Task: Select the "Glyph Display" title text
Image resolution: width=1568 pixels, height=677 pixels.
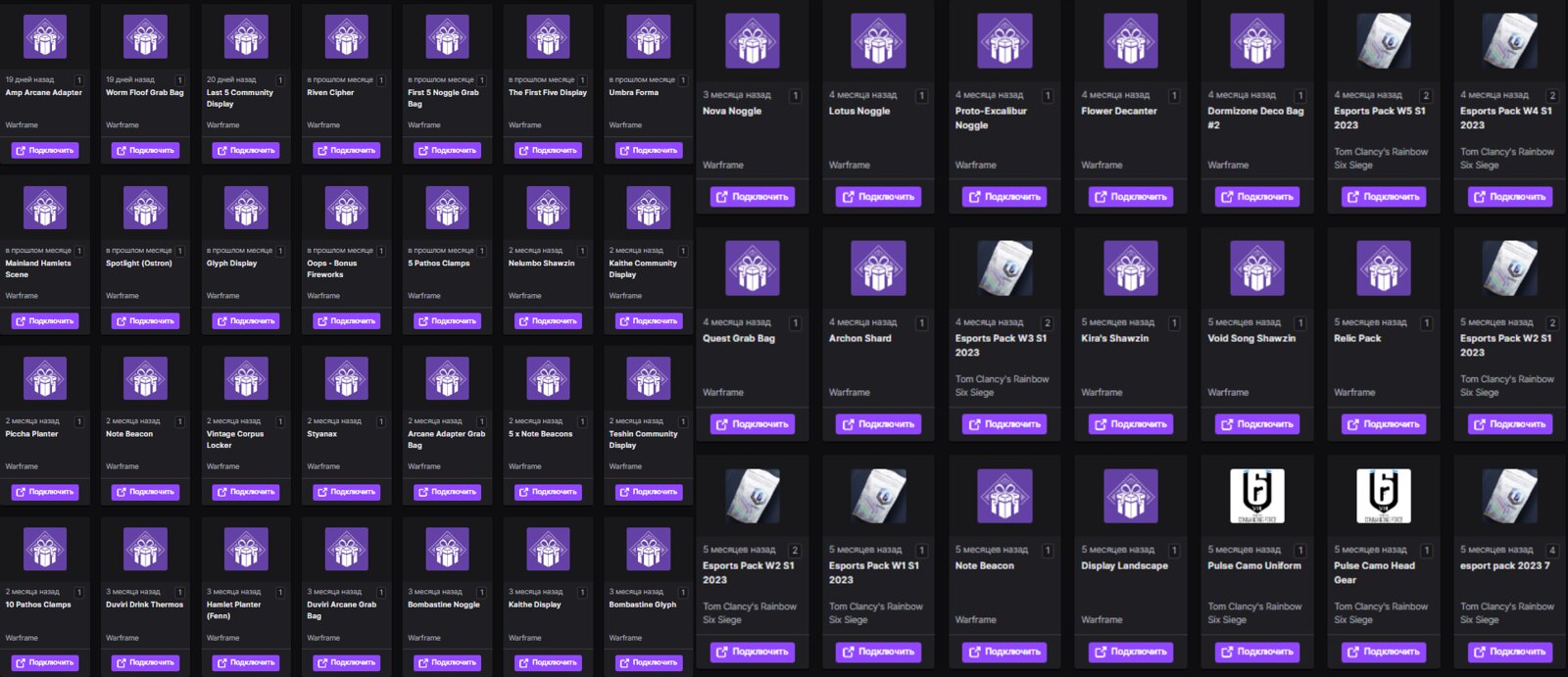Action: (x=232, y=264)
